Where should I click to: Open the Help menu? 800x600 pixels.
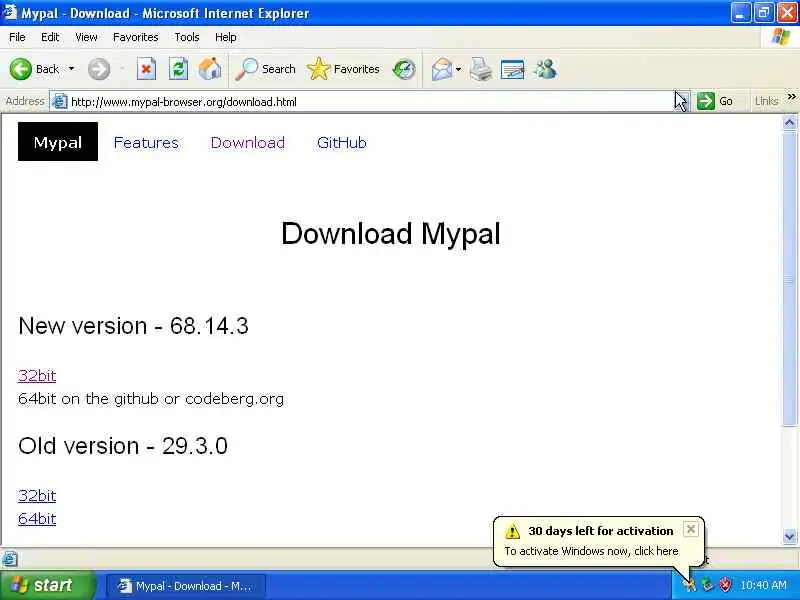[226, 37]
